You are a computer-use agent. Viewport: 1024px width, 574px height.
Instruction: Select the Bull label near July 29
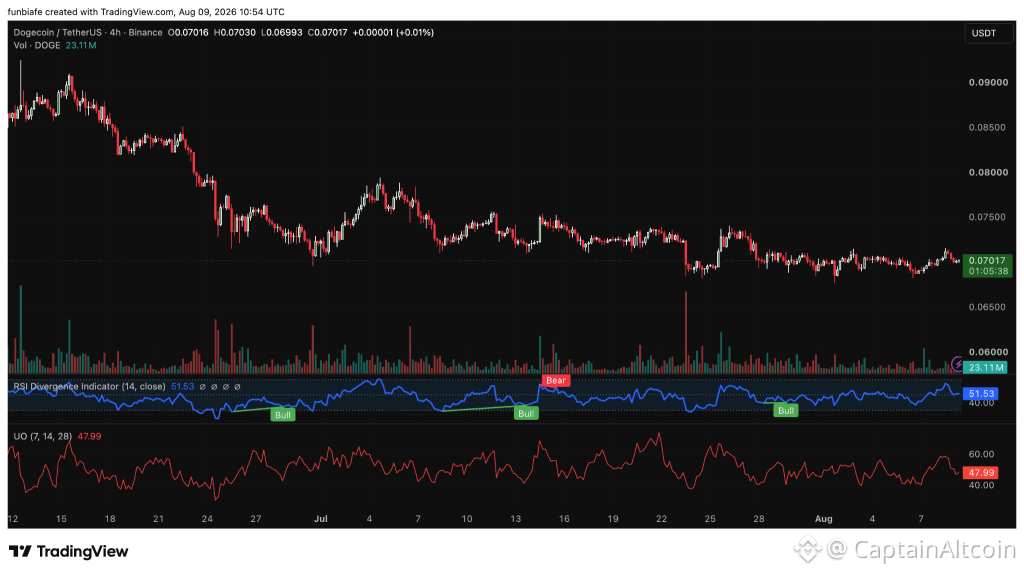[x=786, y=411]
